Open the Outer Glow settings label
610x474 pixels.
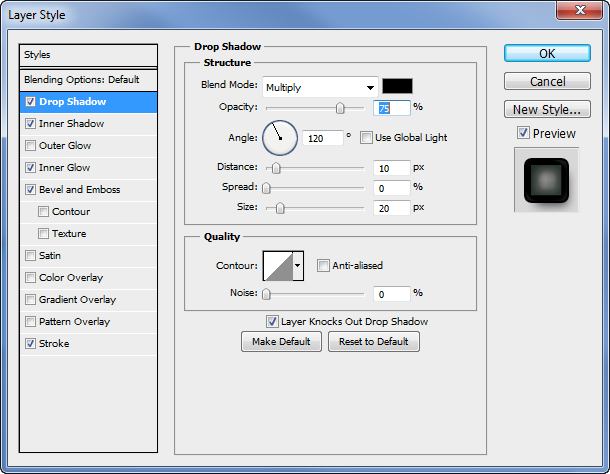click(x=65, y=146)
